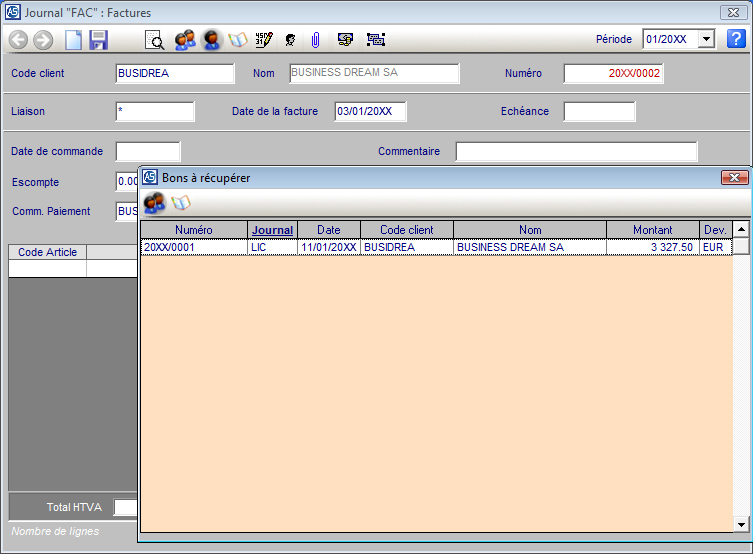Click the Echéance date field

pos(599,111)
